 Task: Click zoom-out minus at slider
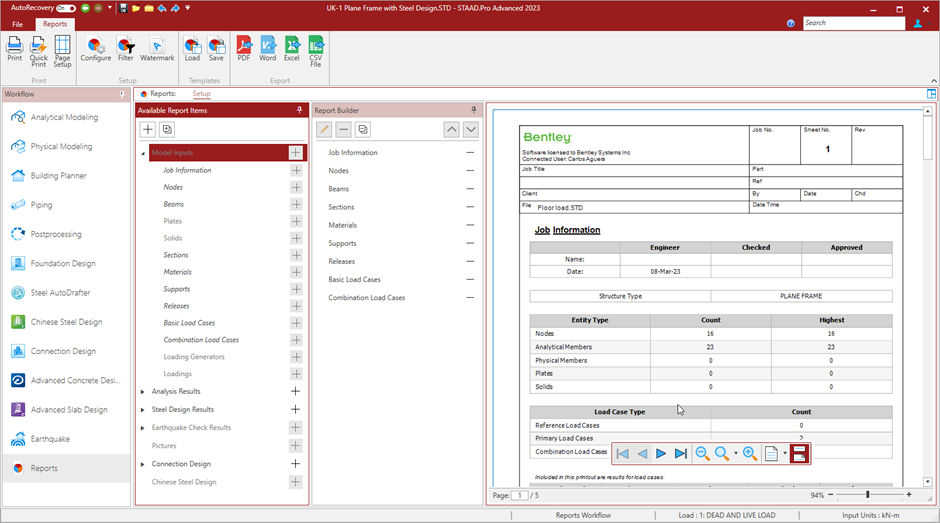pos(830,495)
